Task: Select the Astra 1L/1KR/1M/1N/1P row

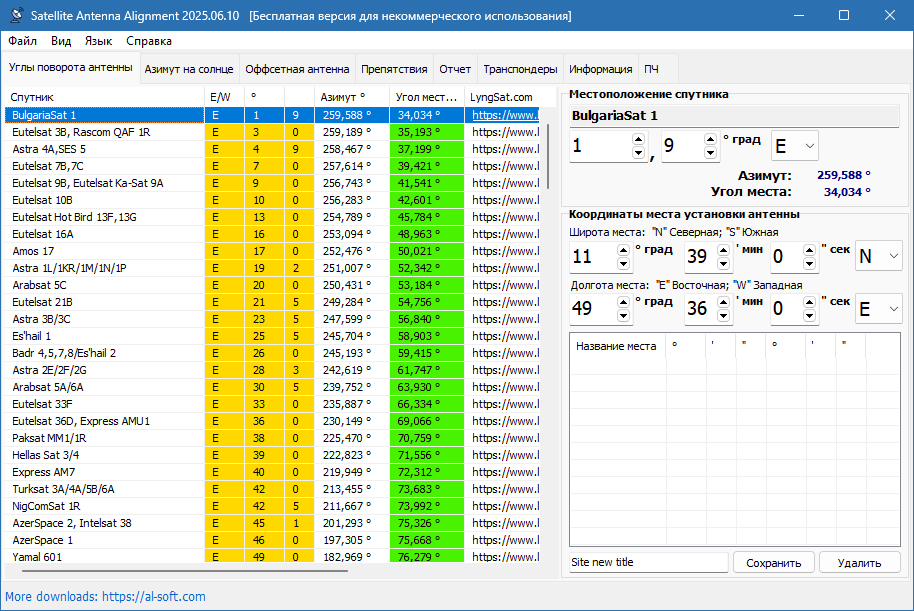Action: coord(273,268)
